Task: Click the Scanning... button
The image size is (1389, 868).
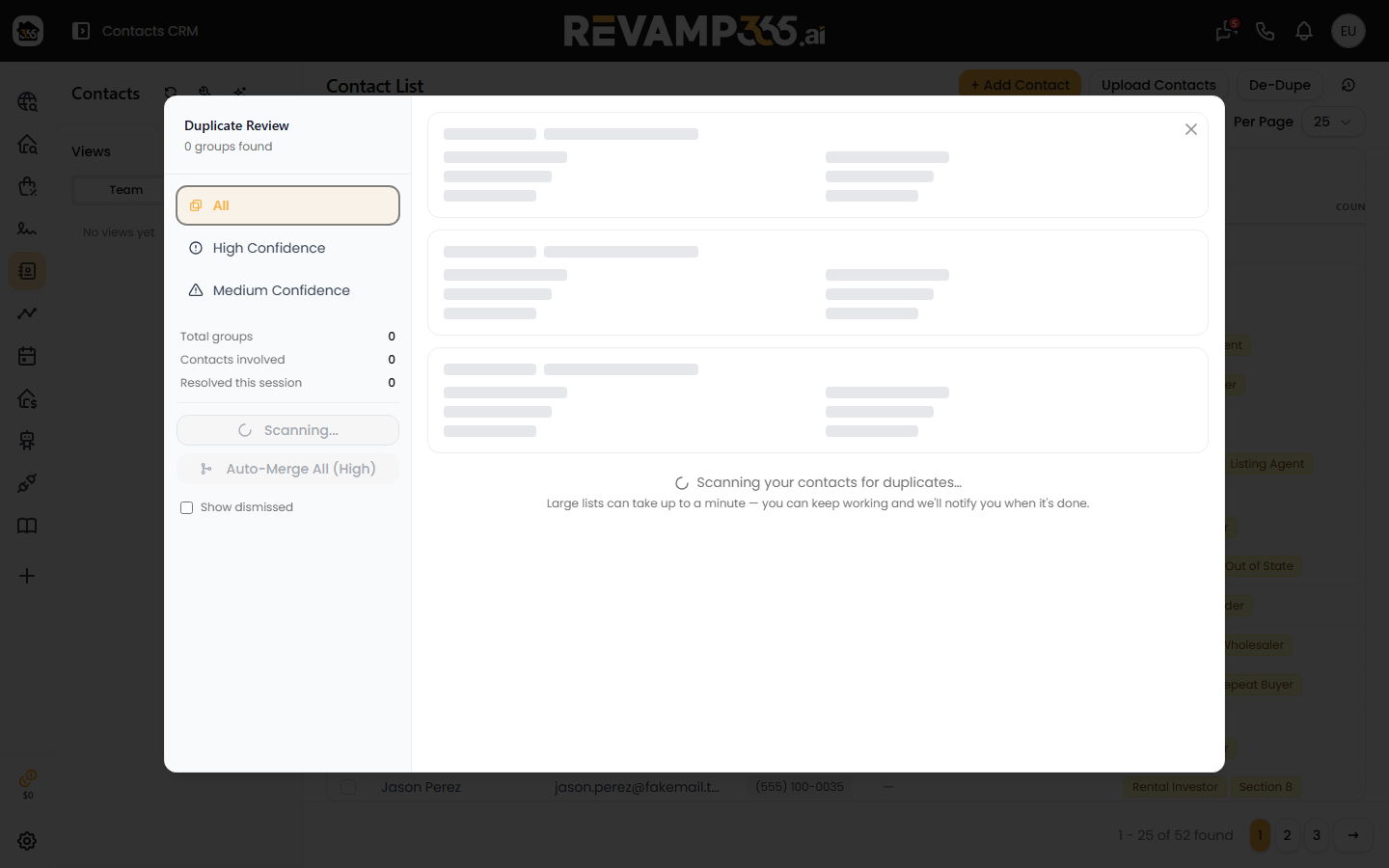Action: click(287, 430)
